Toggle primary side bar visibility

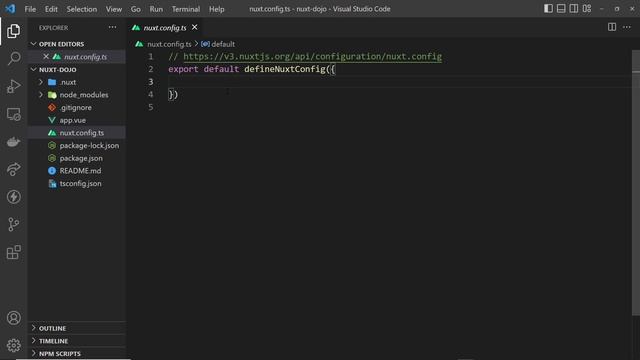point(548,9)
